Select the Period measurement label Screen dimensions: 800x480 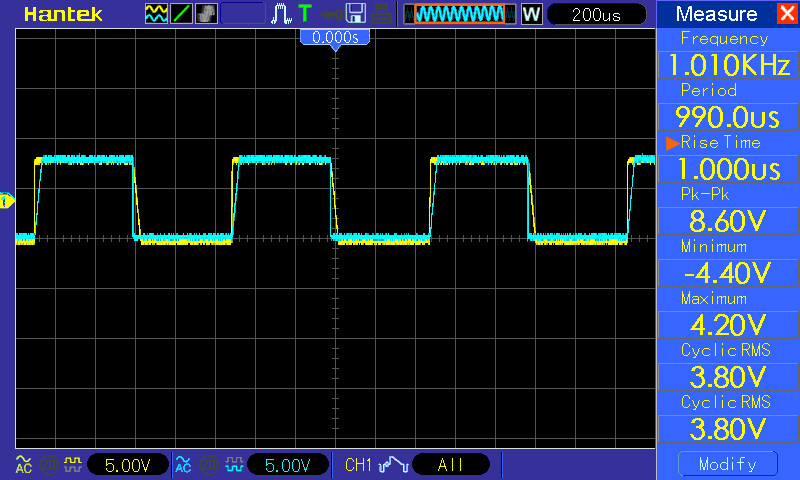pyautogui.click(x=709, y=90)
